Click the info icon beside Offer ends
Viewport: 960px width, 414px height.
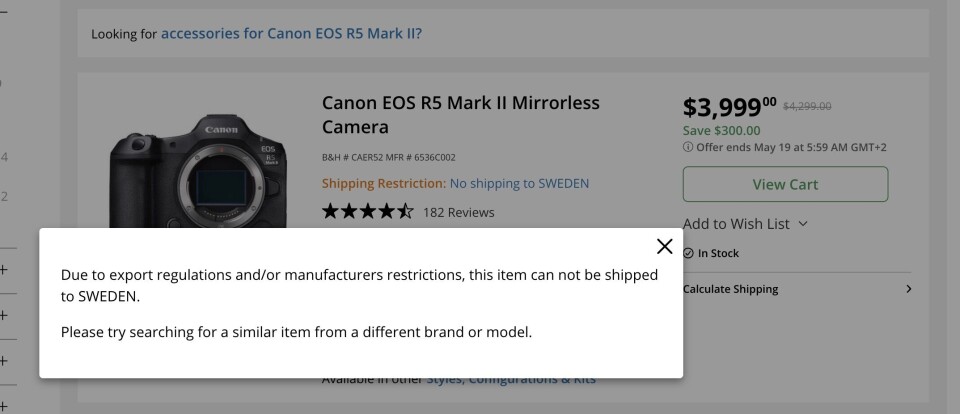688,148
